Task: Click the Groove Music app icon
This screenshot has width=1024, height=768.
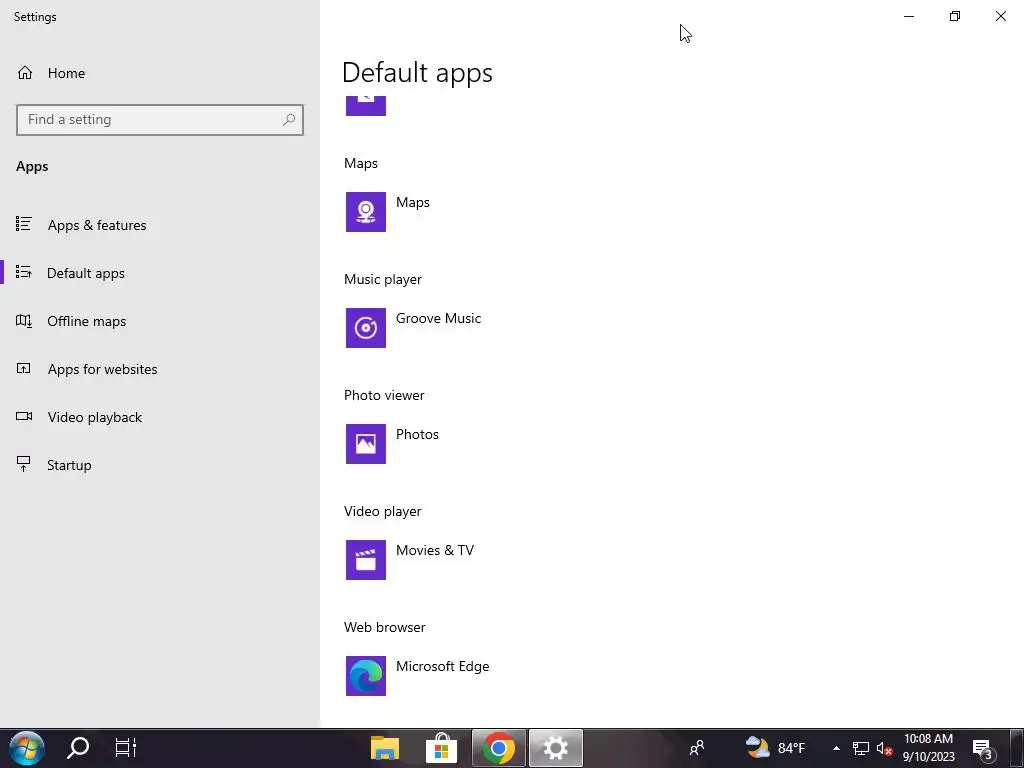Action: (366, 328)
